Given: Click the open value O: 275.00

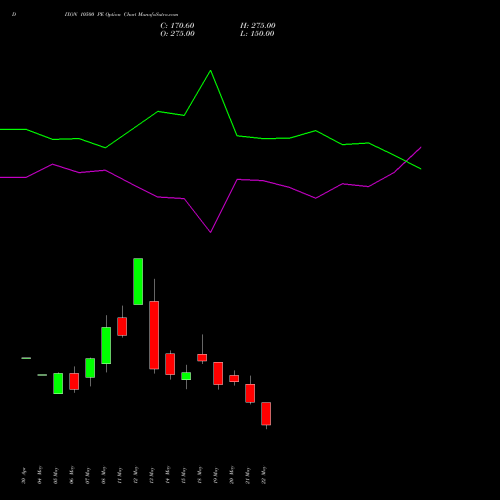Looking at the screenshot, I should click(177, 34).
